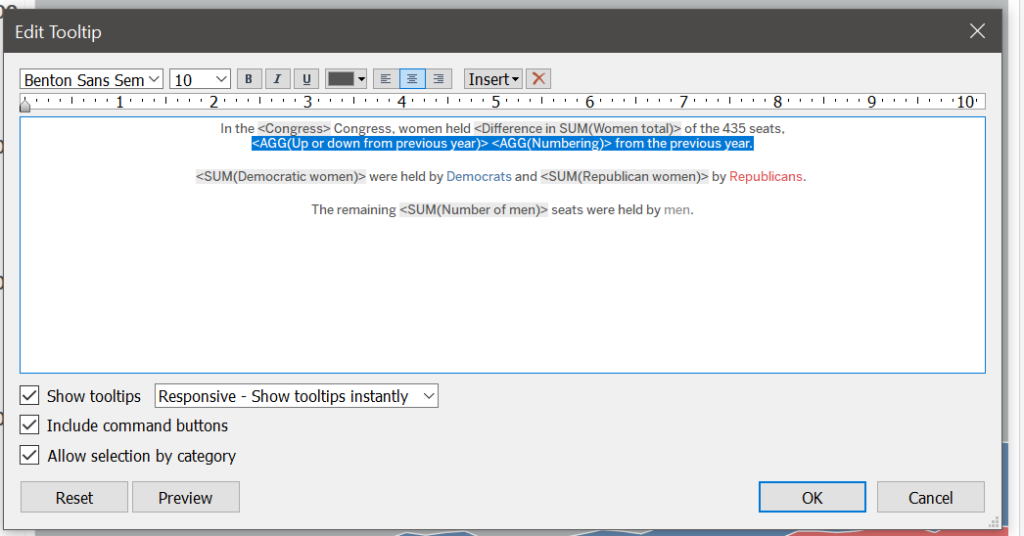Toggle italic formatting
Image resolution: width=1024 pixels, height=536 pixels.
[277, 79]
